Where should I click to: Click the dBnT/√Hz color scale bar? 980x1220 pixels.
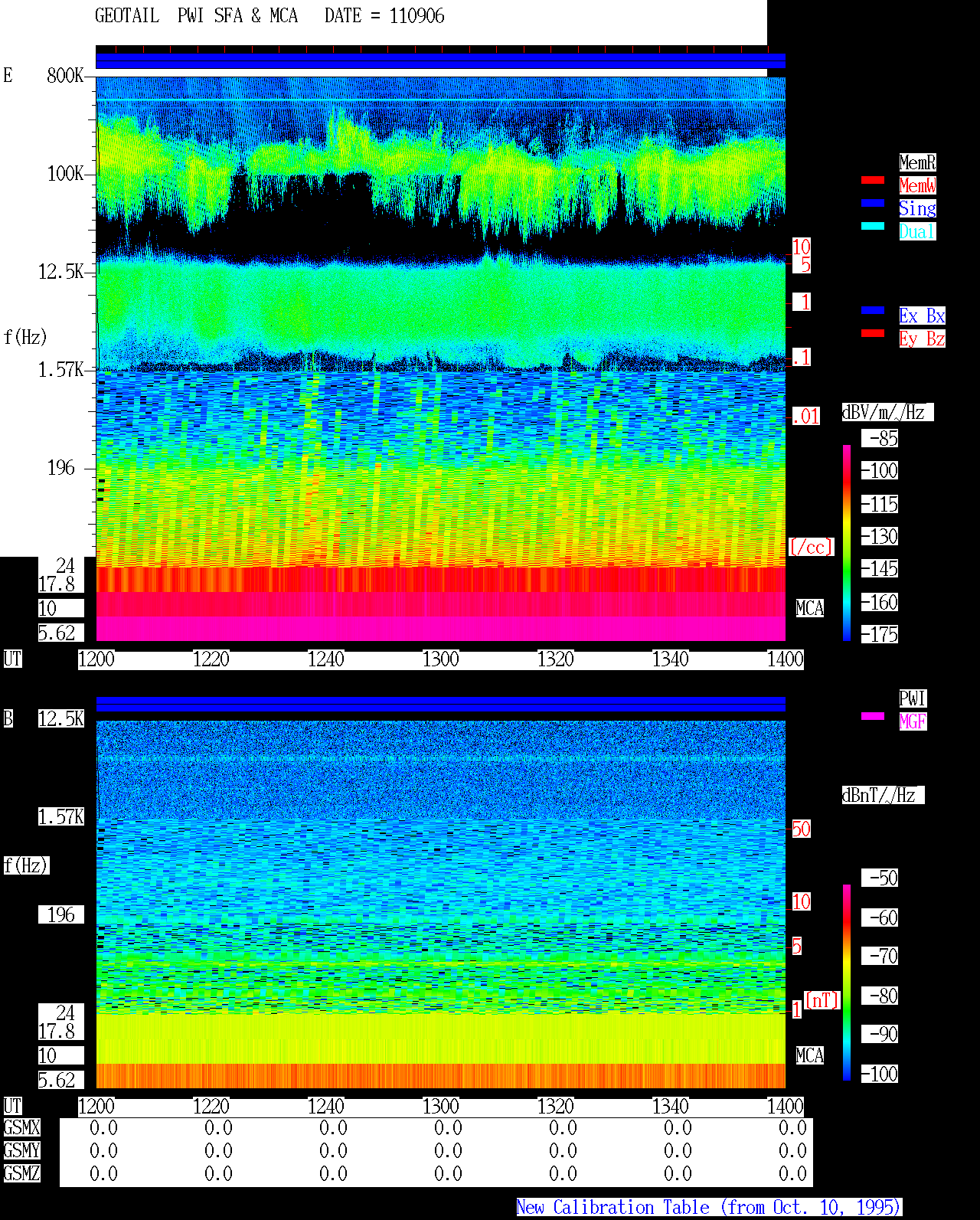(847, 983)
